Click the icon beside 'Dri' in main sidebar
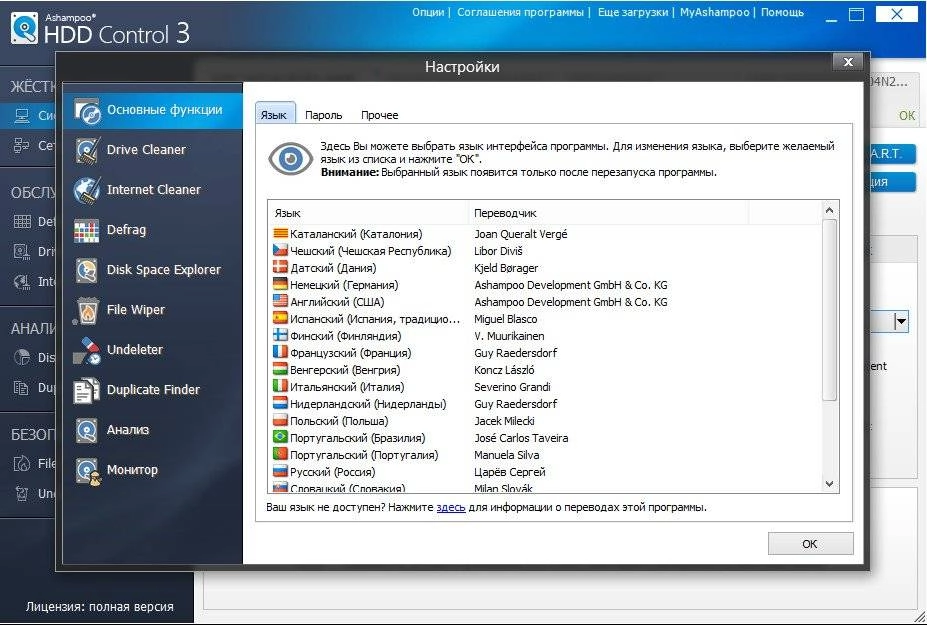The height and width of the screenshot is (625, 927). point(22,251)
